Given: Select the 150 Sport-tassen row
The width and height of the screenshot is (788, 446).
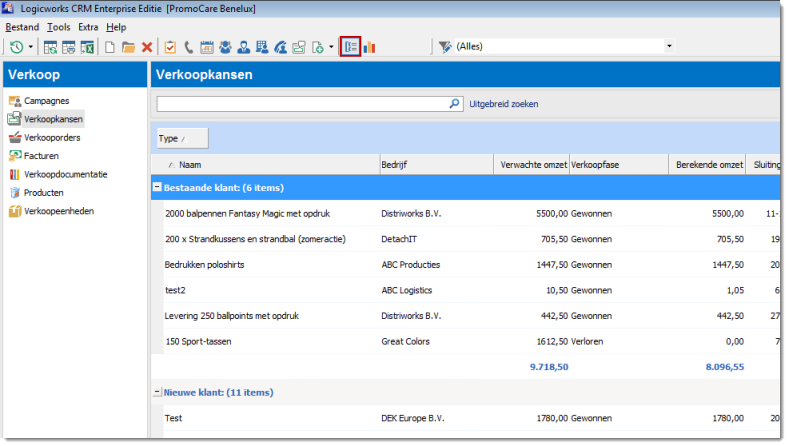Looking at the screenshot, I should (465, 342).
